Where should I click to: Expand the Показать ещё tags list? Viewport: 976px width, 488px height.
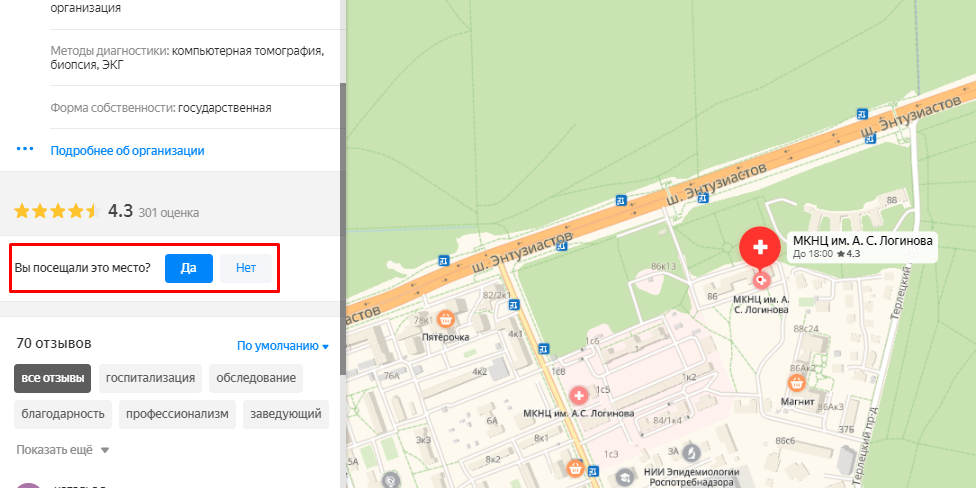(62, 449)
